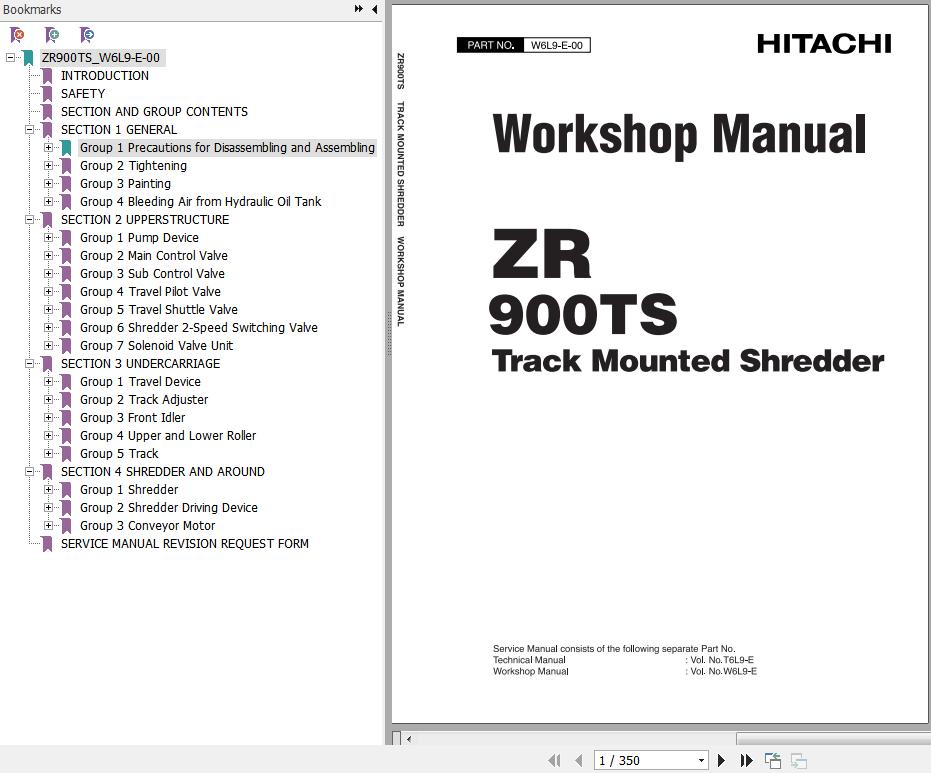
Task: Click the bookmark icon beside SERVICE MANUAL REVISION REQUEST FORM
Action: click(x=48, y=544)
